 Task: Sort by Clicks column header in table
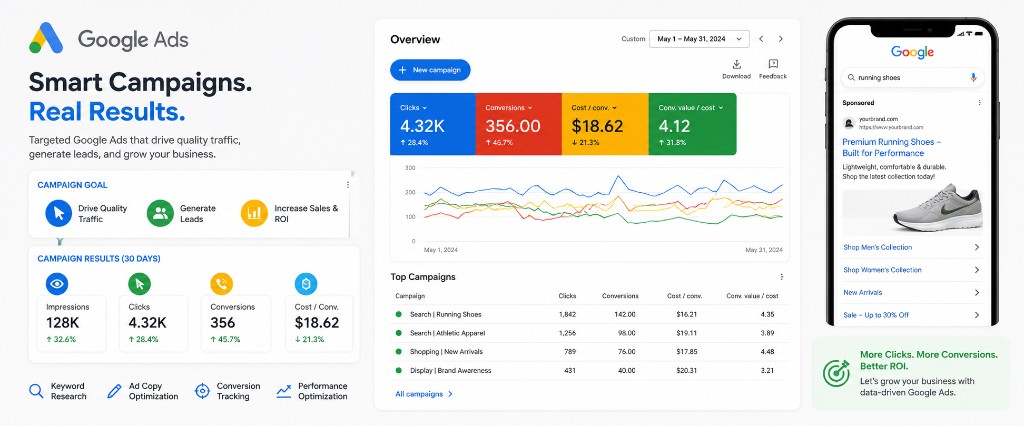(x=567, y=296)
